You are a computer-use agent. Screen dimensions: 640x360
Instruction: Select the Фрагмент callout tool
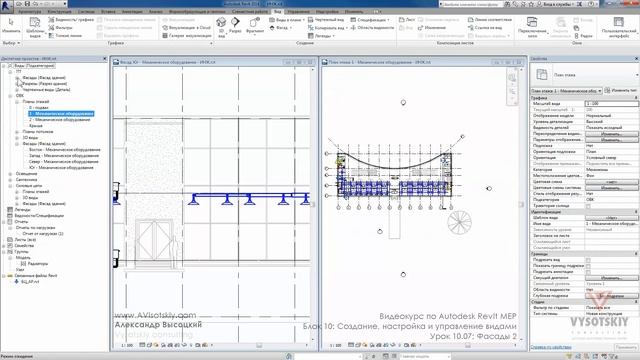255,25
